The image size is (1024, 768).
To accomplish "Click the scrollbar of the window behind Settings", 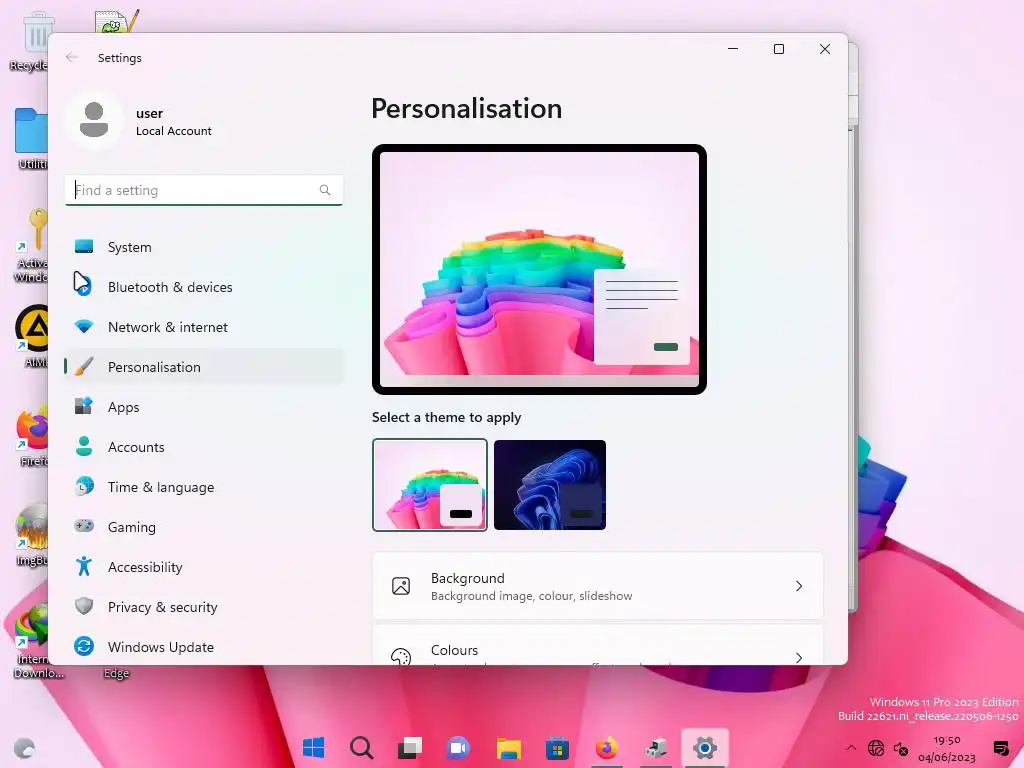I will [x=853, y=366].
